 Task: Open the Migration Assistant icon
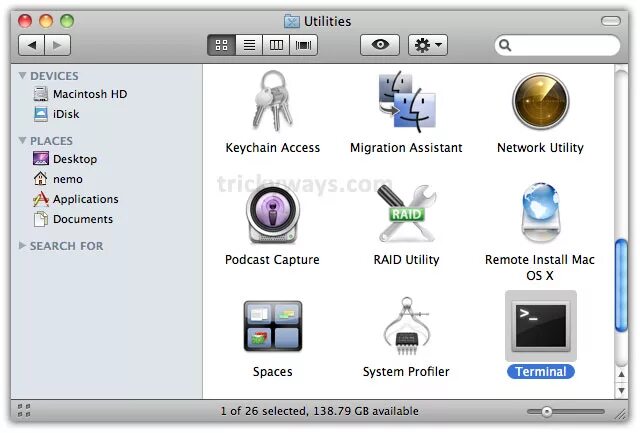coord(407,101)
